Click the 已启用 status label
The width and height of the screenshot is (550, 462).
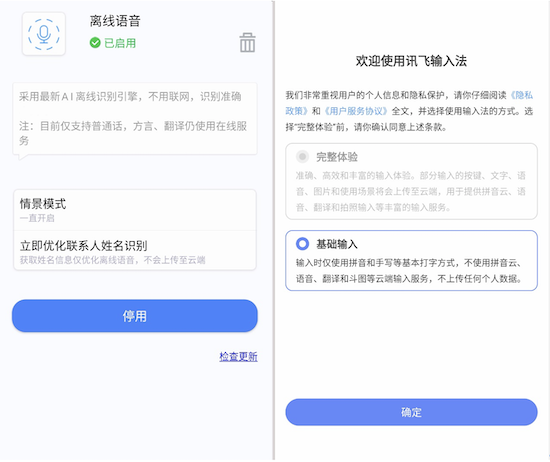[x=120, y=43]
